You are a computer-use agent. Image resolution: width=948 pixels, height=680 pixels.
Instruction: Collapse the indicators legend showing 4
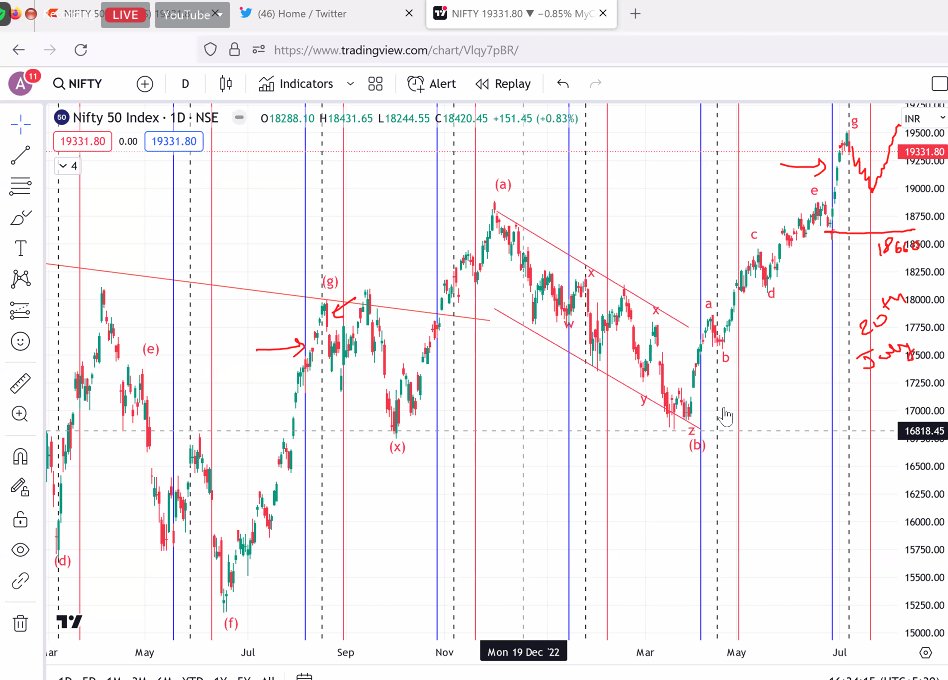click(x=67, y=166)
